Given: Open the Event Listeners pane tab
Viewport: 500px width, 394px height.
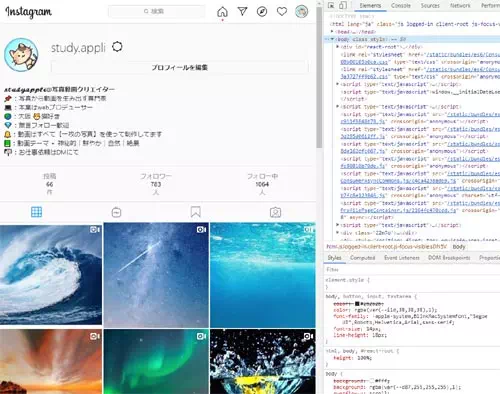Looking at the screenshot, I should point(402,258).
